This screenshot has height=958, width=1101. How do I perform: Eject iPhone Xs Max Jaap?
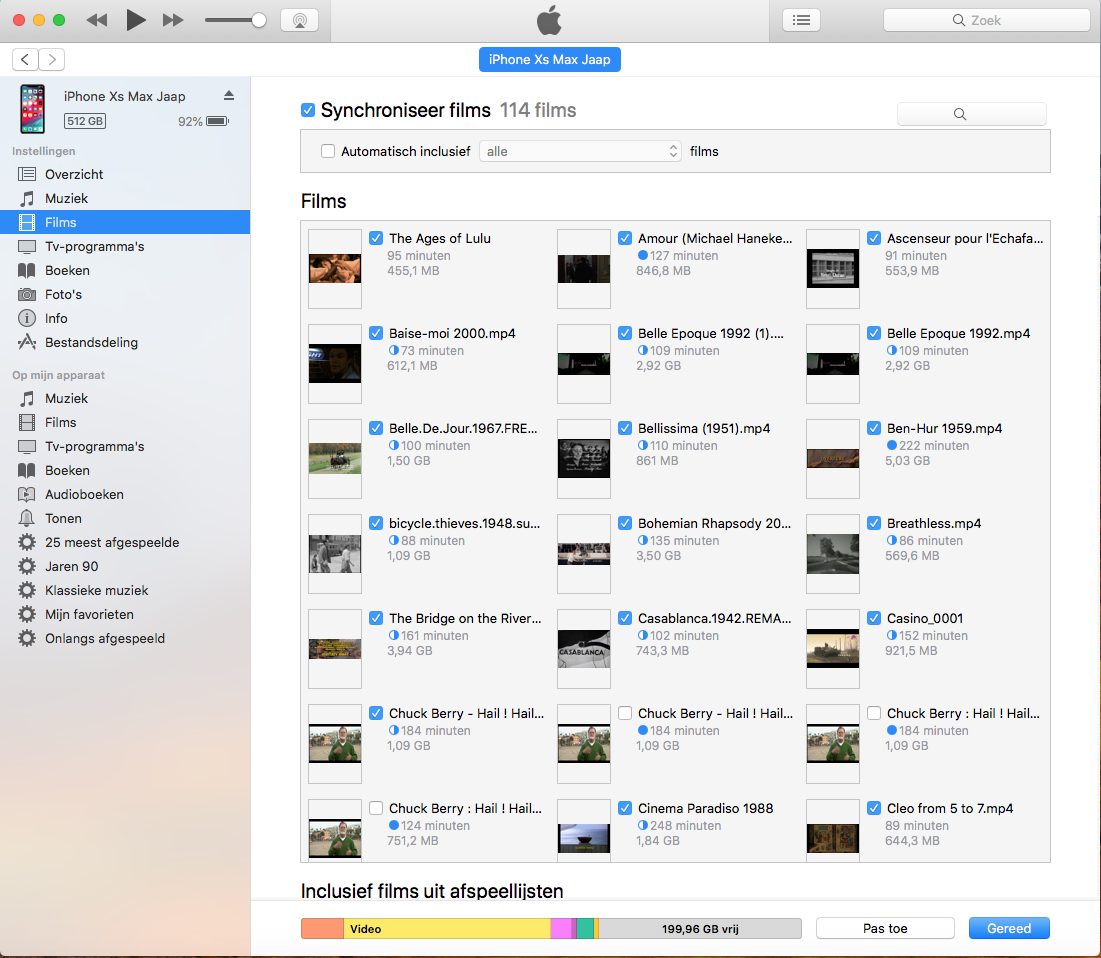point(228,96)
